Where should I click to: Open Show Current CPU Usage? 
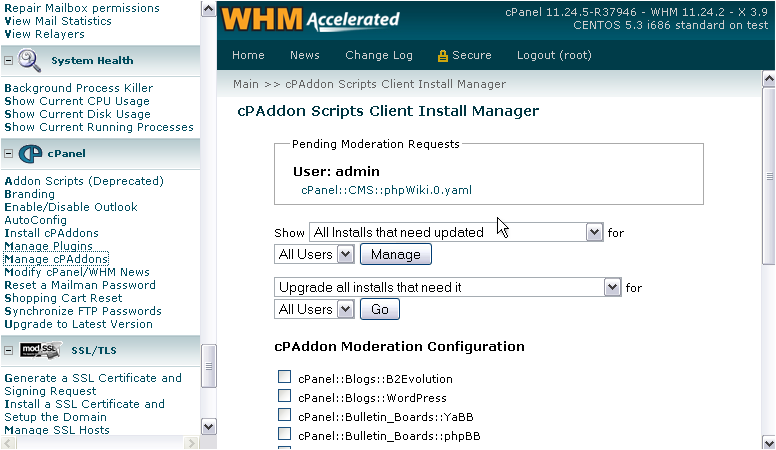pyautogui.click(x=77, y=101)
